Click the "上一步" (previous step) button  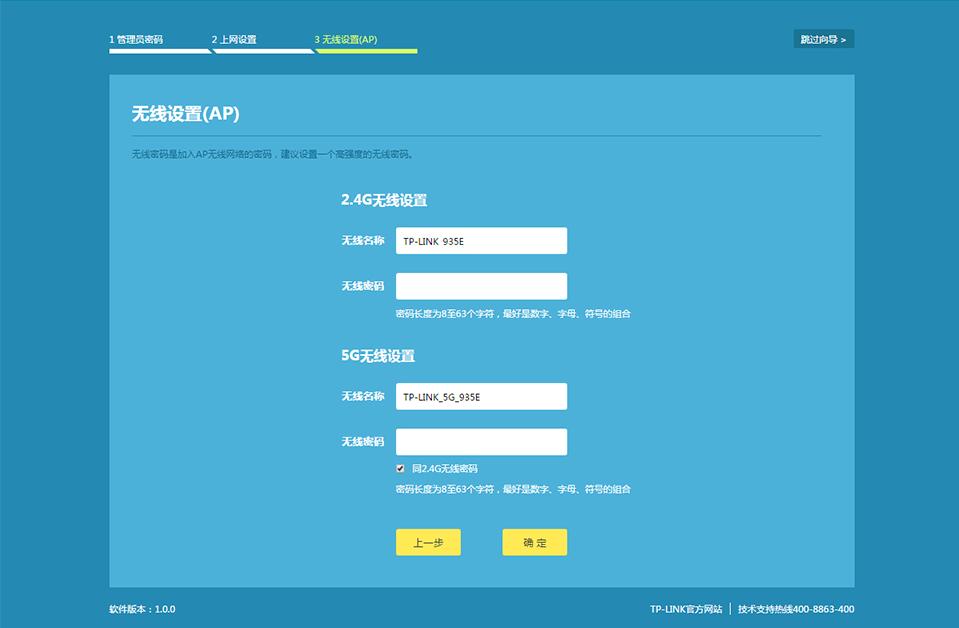coord(427,542)
